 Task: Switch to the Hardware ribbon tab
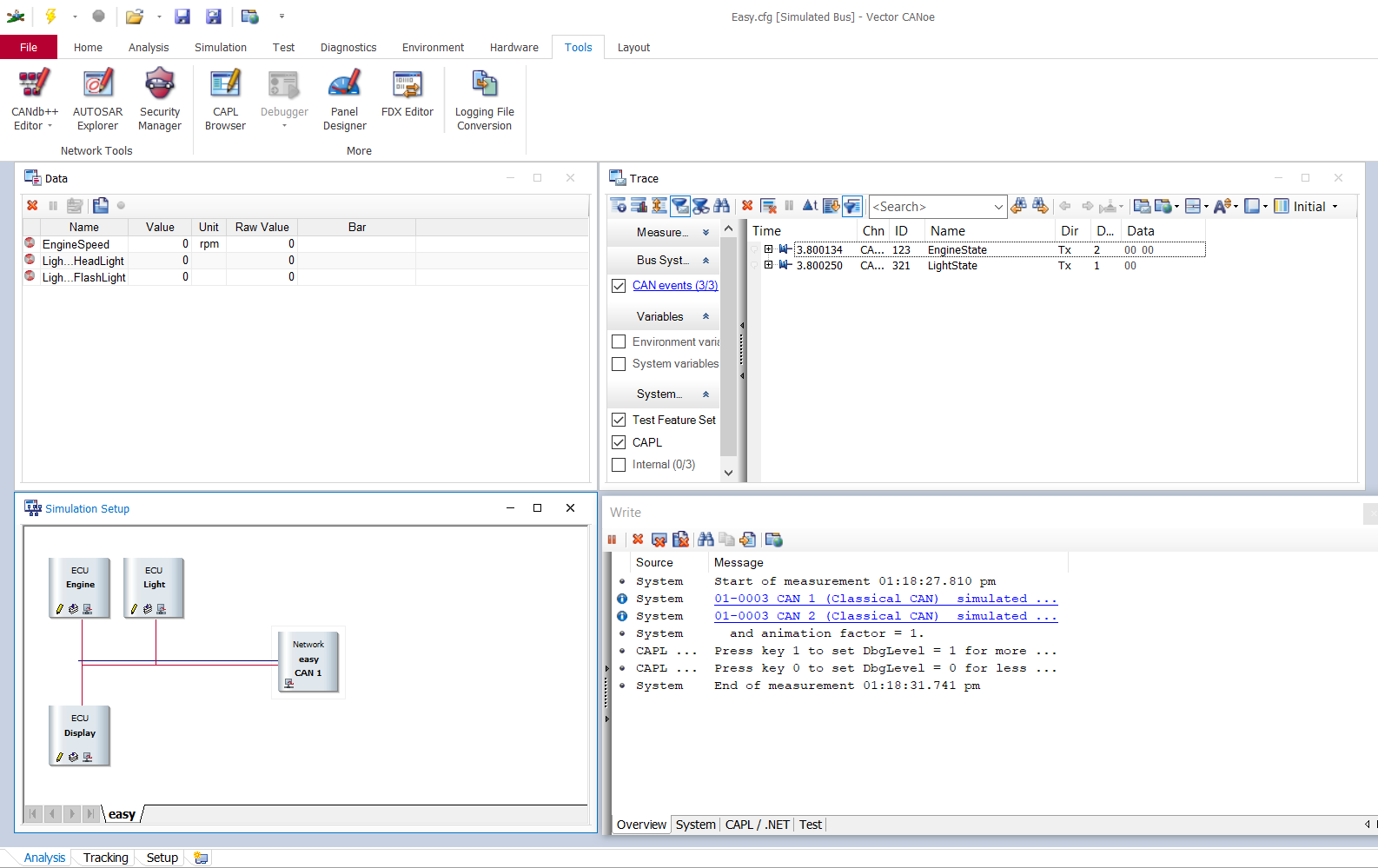[514, 47]
